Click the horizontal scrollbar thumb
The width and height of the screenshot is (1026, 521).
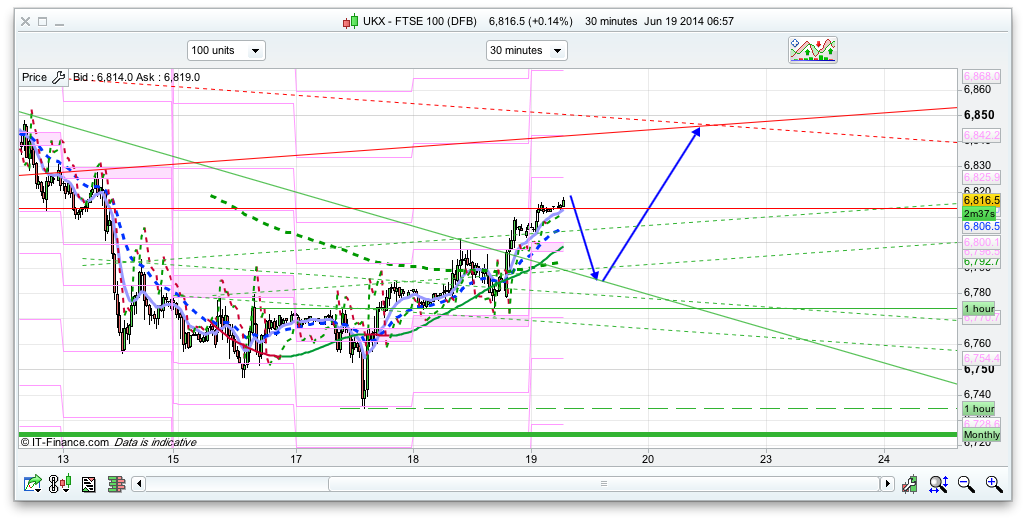[x=604, y=484]
